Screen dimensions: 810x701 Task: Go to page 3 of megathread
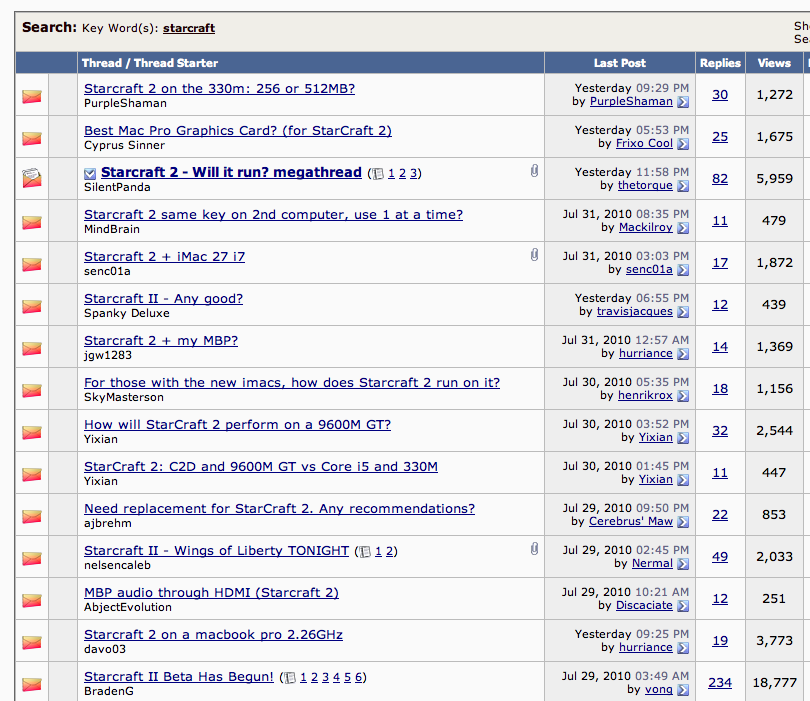(x=413, y=174)
